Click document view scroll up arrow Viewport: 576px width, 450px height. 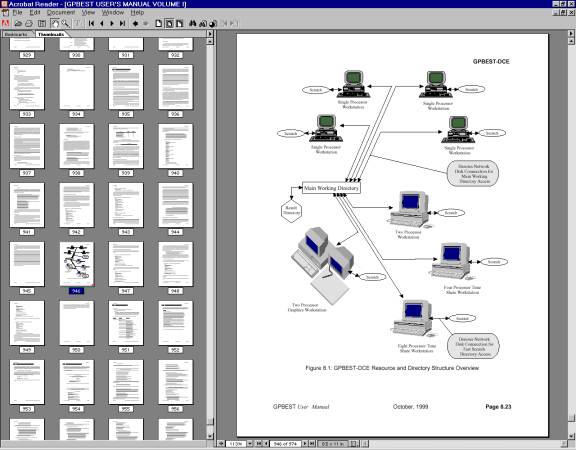[x=571, y=41]
